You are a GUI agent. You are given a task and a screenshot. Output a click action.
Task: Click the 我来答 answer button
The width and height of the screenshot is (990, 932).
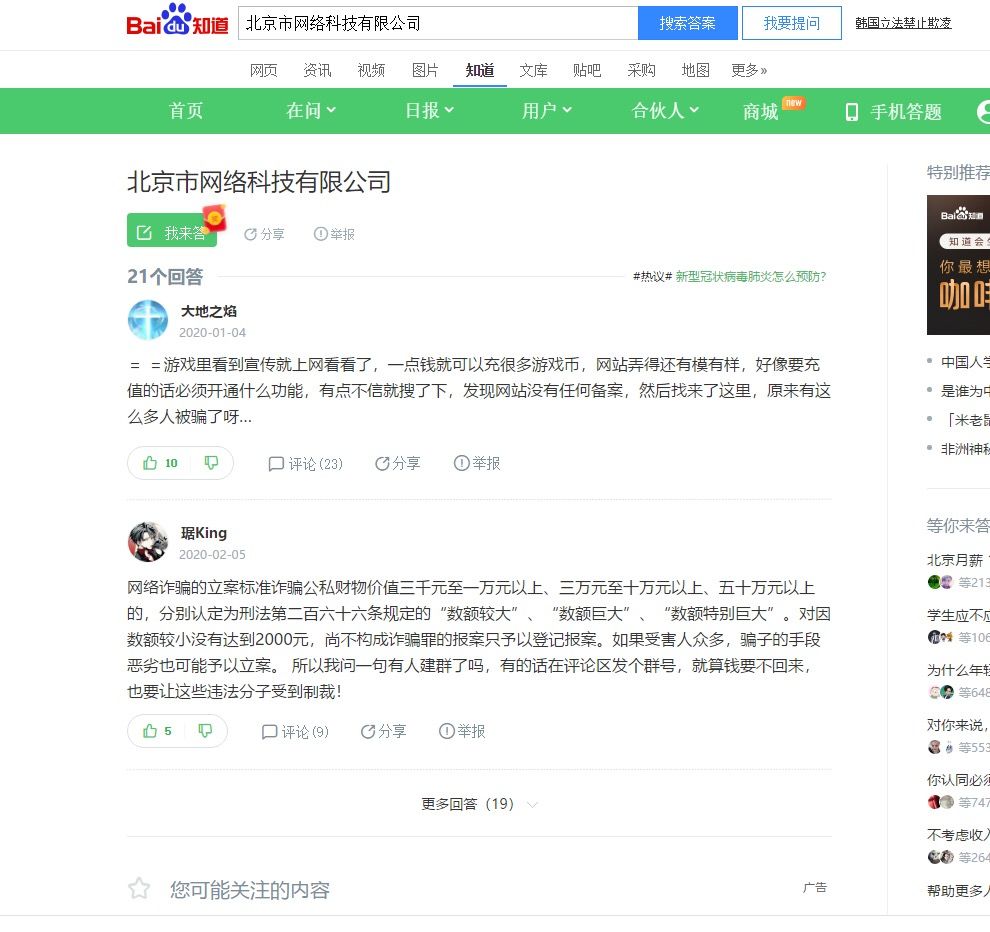pos(172,230)
